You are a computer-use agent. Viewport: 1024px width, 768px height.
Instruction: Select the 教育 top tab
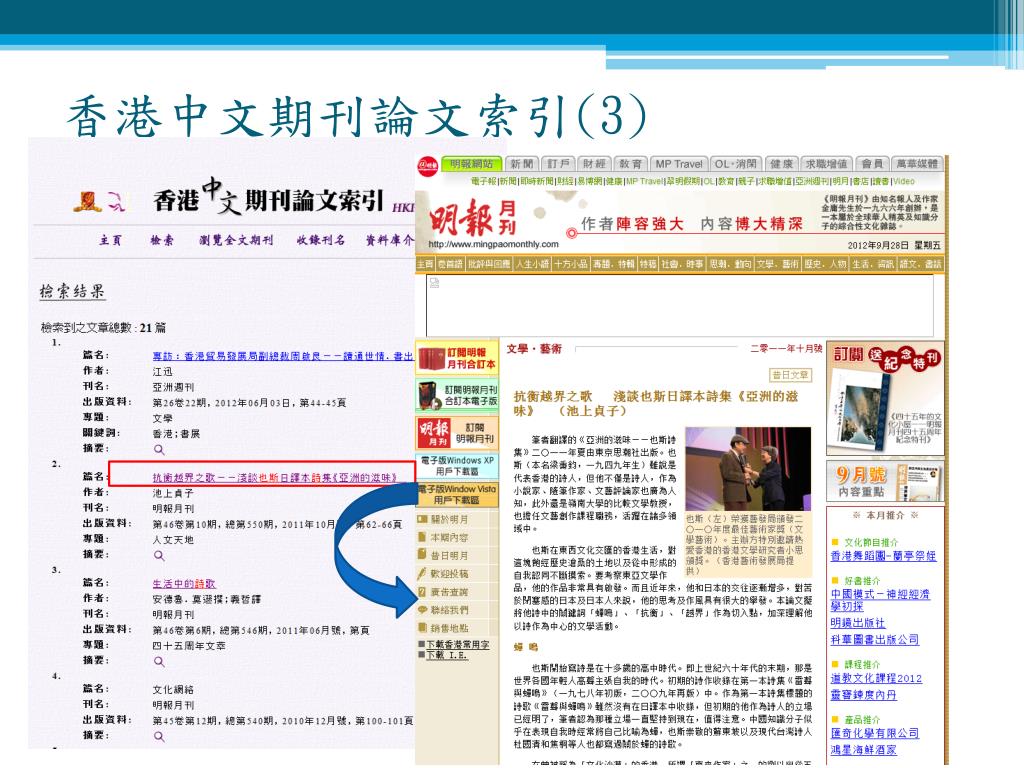point(630,164)
